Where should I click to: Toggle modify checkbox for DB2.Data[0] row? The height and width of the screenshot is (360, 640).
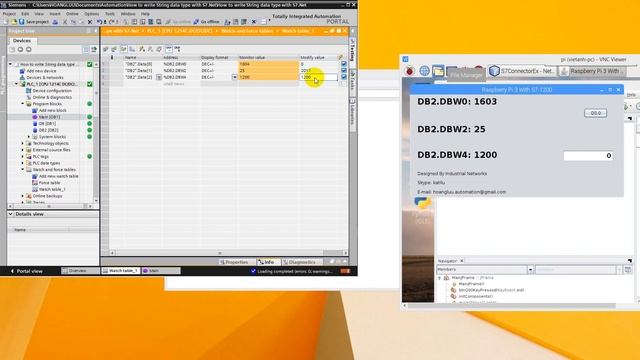[344, 64]
